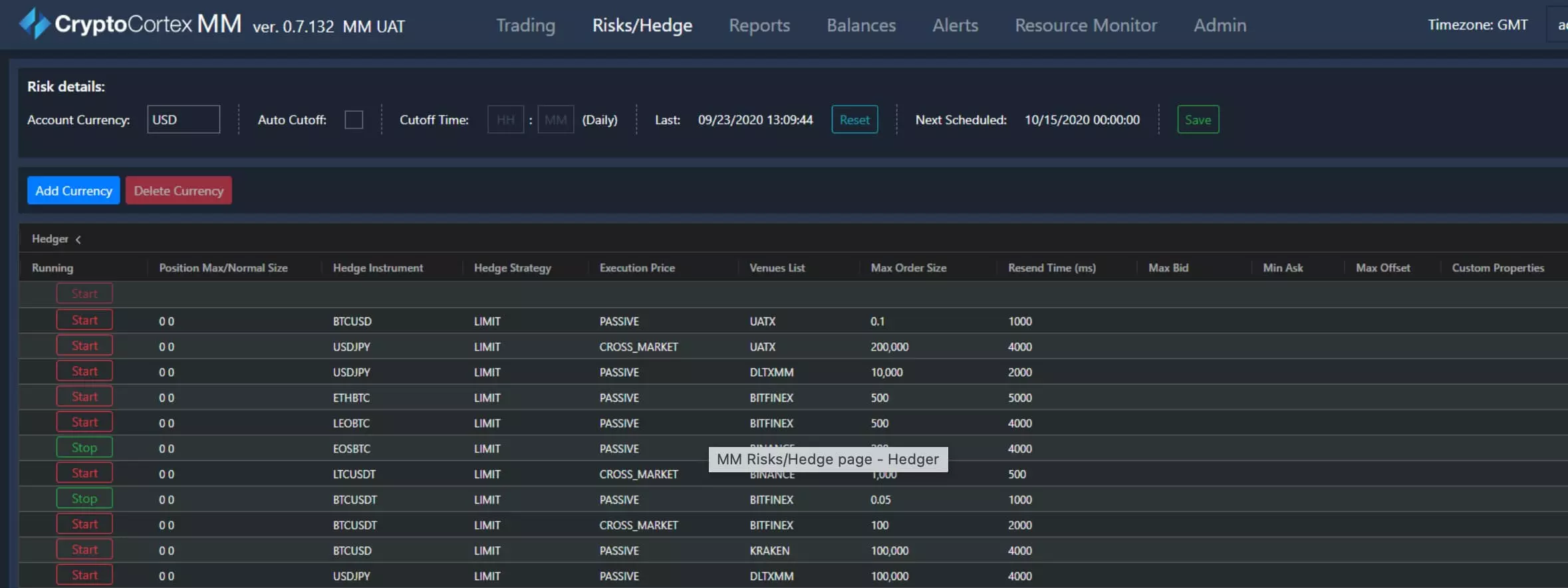Select the Risks/Hedge tab

pyautogui.click(x=642, y=25)
